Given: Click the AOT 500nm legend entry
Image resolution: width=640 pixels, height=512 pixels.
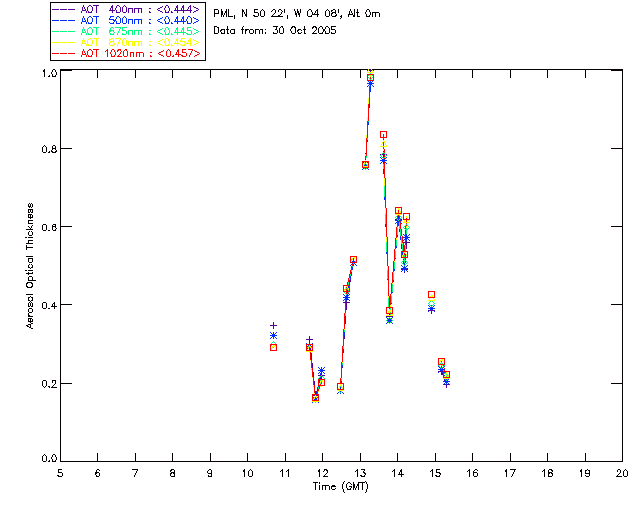Looking at the screenshot, I should tap(127, 20).
